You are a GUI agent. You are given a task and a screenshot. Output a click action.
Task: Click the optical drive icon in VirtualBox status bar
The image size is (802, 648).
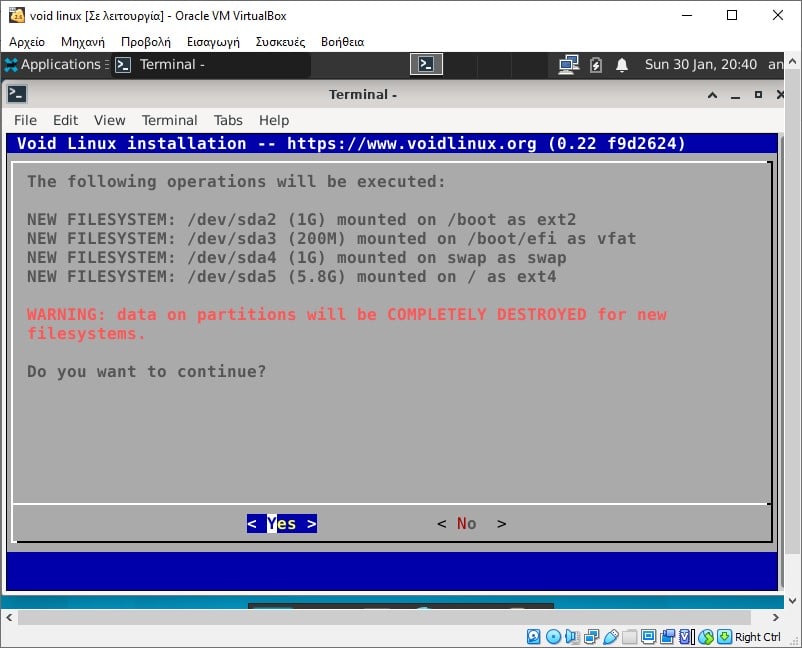pyautogui.click(x=553, y=637)
